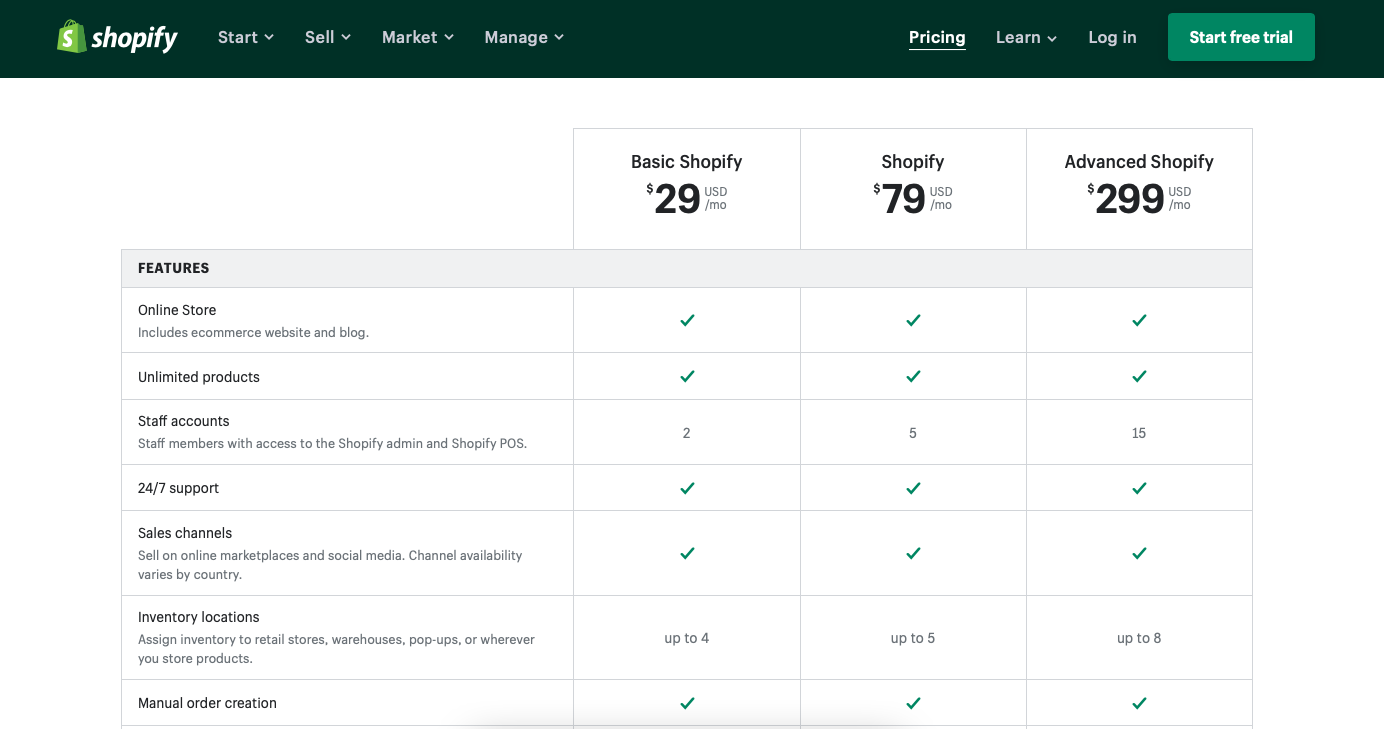This screenshot has width=1384, height=729.
Task: Click 'up to 8' inventory locations cell
Action: [x=1139, y=638]
